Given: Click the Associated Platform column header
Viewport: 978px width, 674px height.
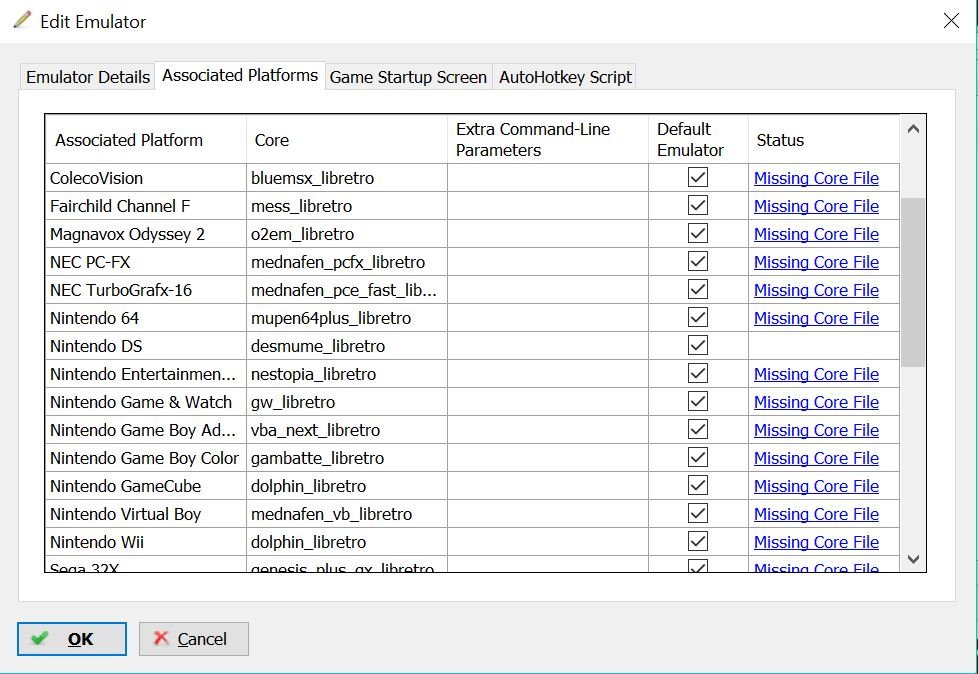Looking at the screenshot, I should coord(146,140).
